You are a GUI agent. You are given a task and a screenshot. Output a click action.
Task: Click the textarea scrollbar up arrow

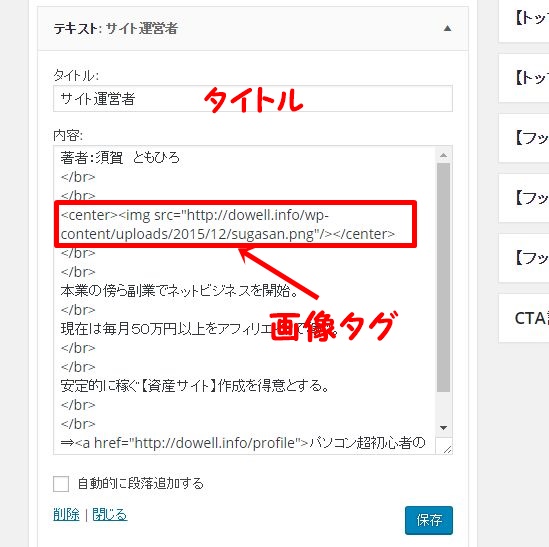point(444,155)
